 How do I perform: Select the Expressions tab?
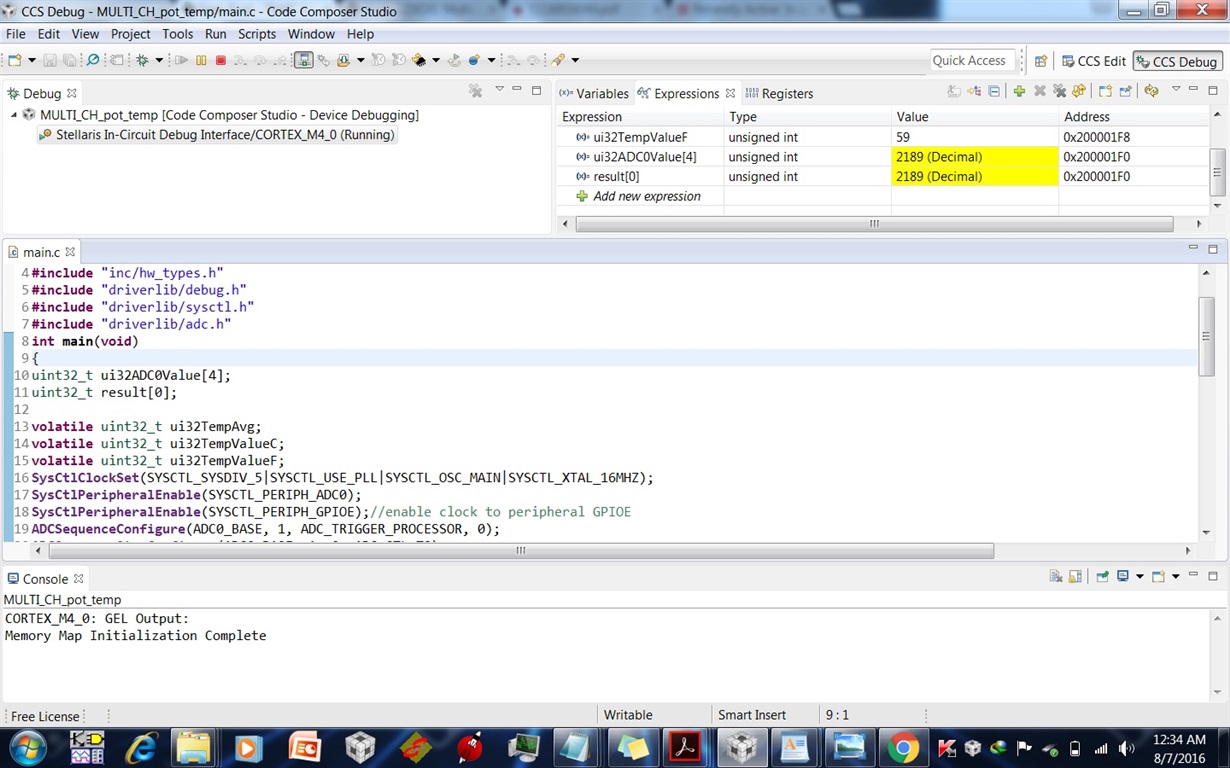point(686,93)
